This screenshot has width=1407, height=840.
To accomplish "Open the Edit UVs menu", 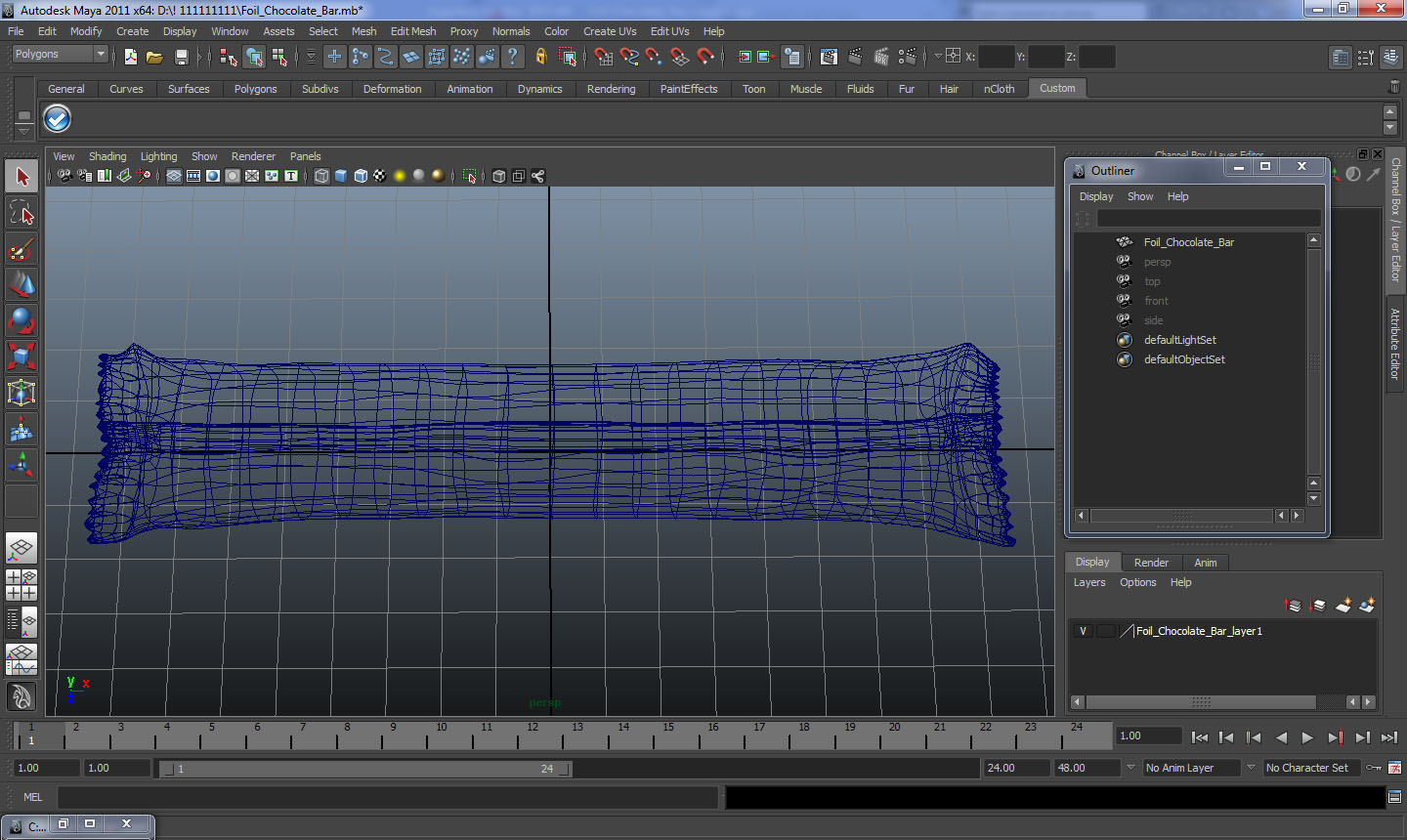I will [669, 31].
